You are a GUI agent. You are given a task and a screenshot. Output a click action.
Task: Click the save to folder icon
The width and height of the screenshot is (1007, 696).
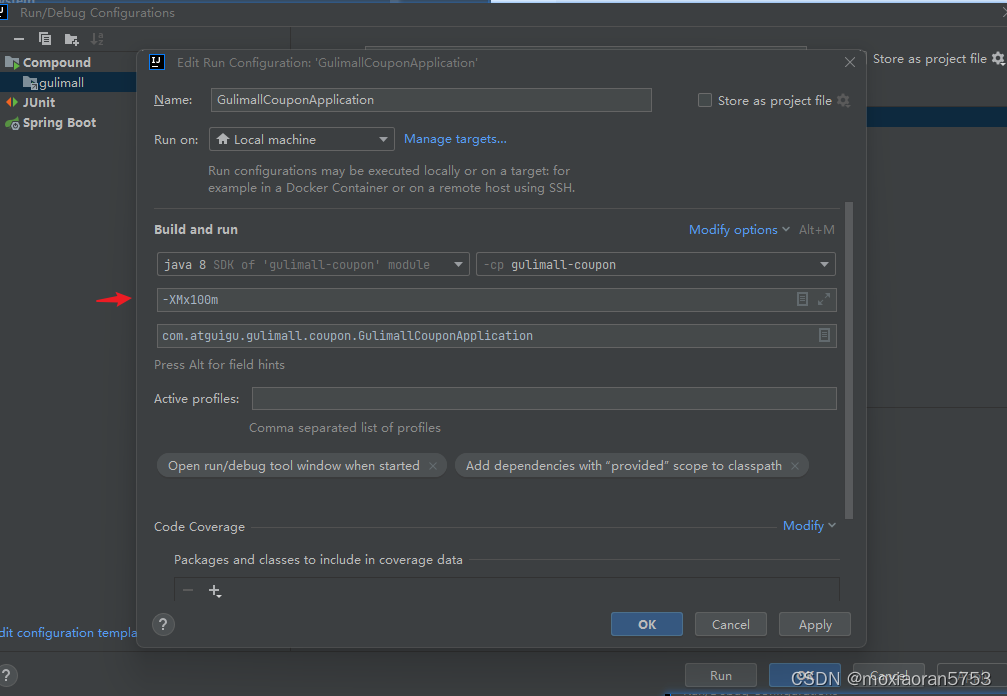pyautogui.click(x=71, y=40)
